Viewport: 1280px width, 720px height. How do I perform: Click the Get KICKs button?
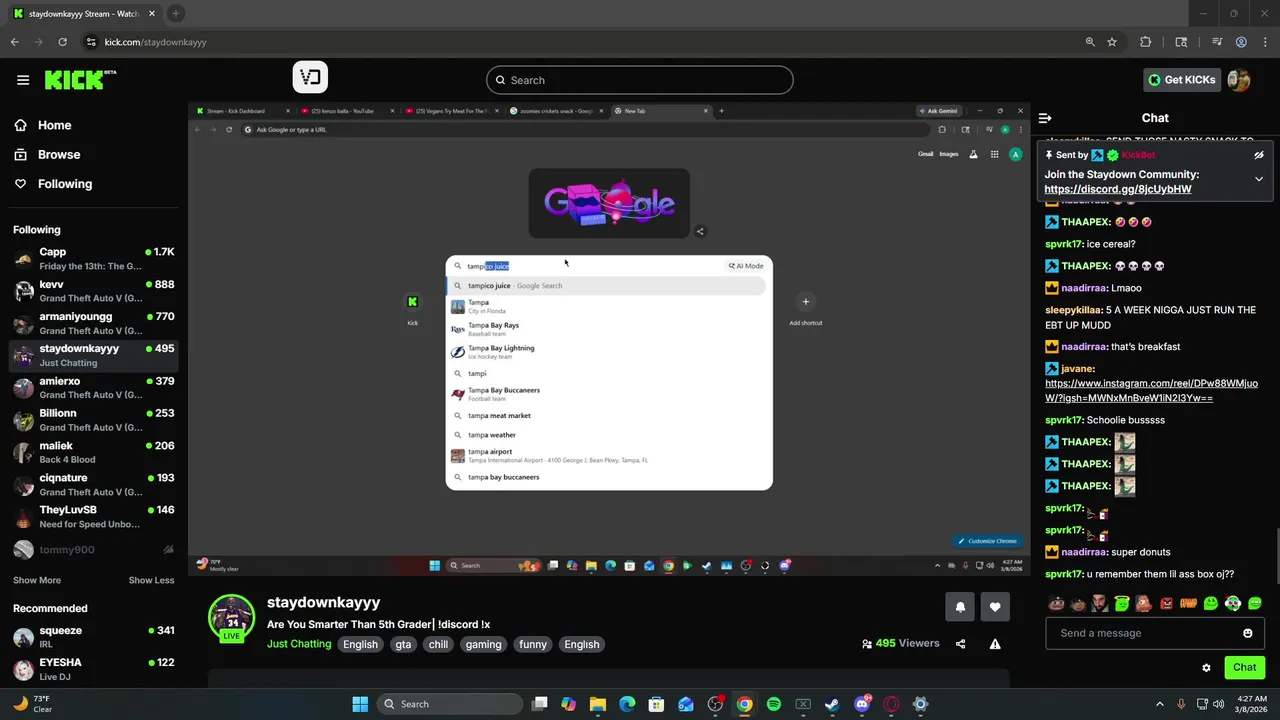[1182, 80]
